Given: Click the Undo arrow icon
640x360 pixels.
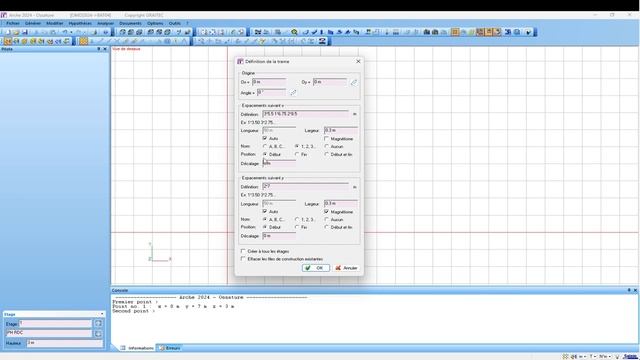Looking at the screenshot, I should click(64, 32).
